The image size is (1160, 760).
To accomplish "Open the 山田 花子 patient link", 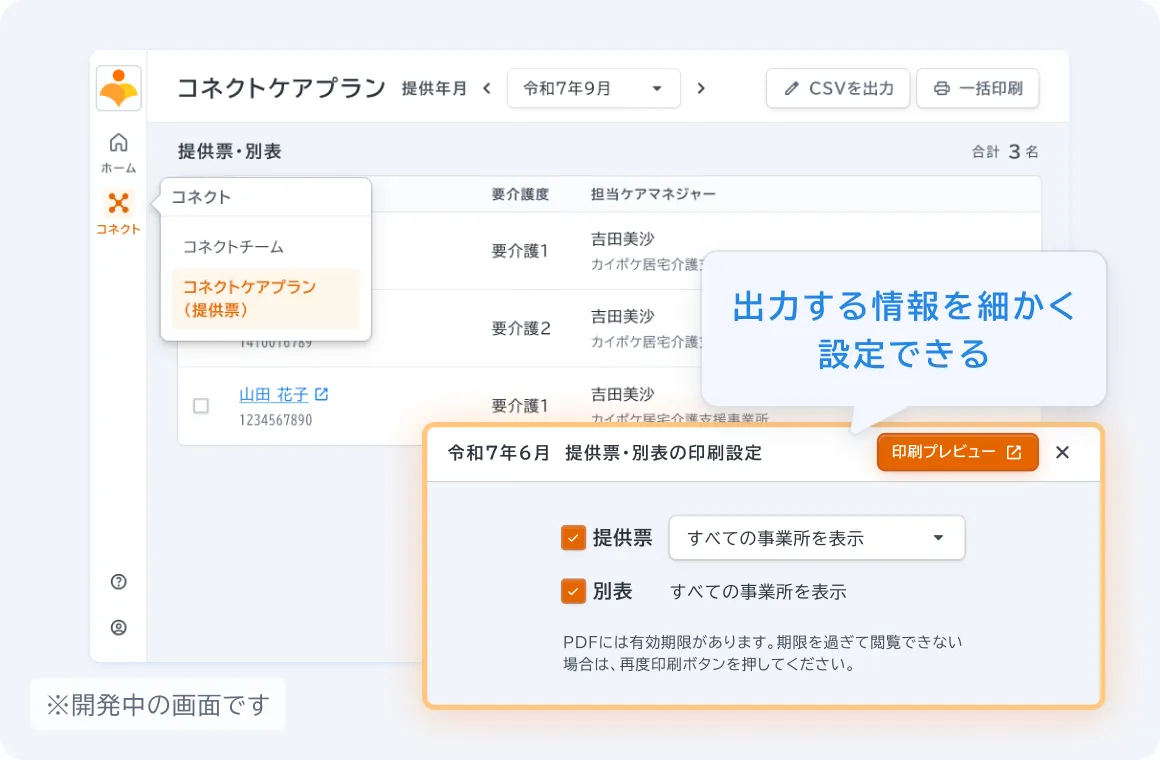I will (x=273, y=395).
